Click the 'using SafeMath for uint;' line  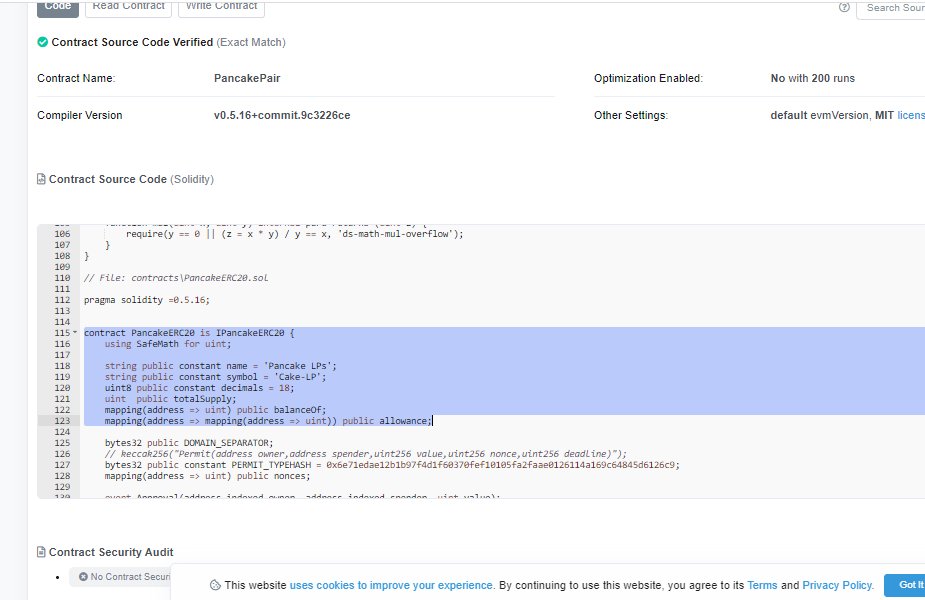[168, 344]
